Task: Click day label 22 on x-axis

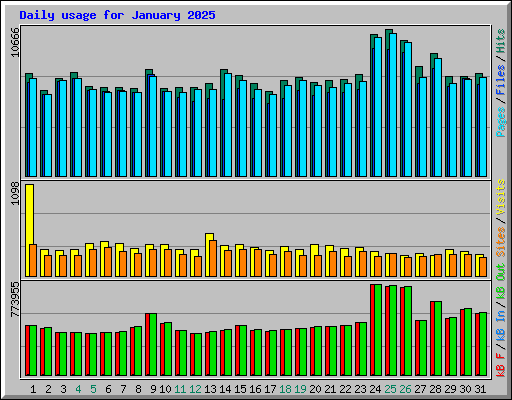Action: tap(345, 389)
